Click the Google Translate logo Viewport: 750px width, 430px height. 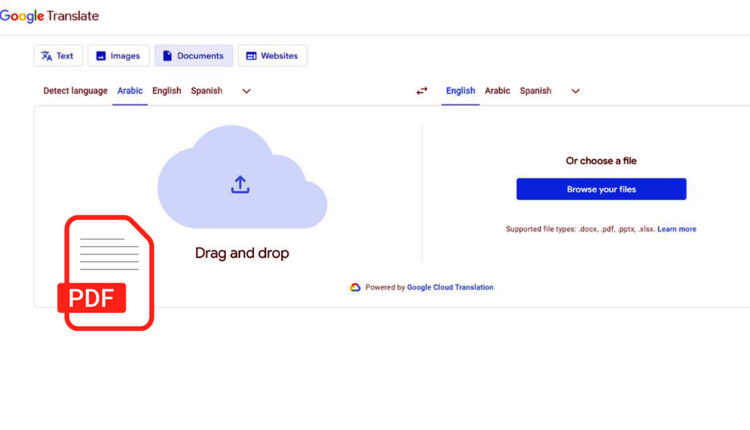tap(49, 16)
